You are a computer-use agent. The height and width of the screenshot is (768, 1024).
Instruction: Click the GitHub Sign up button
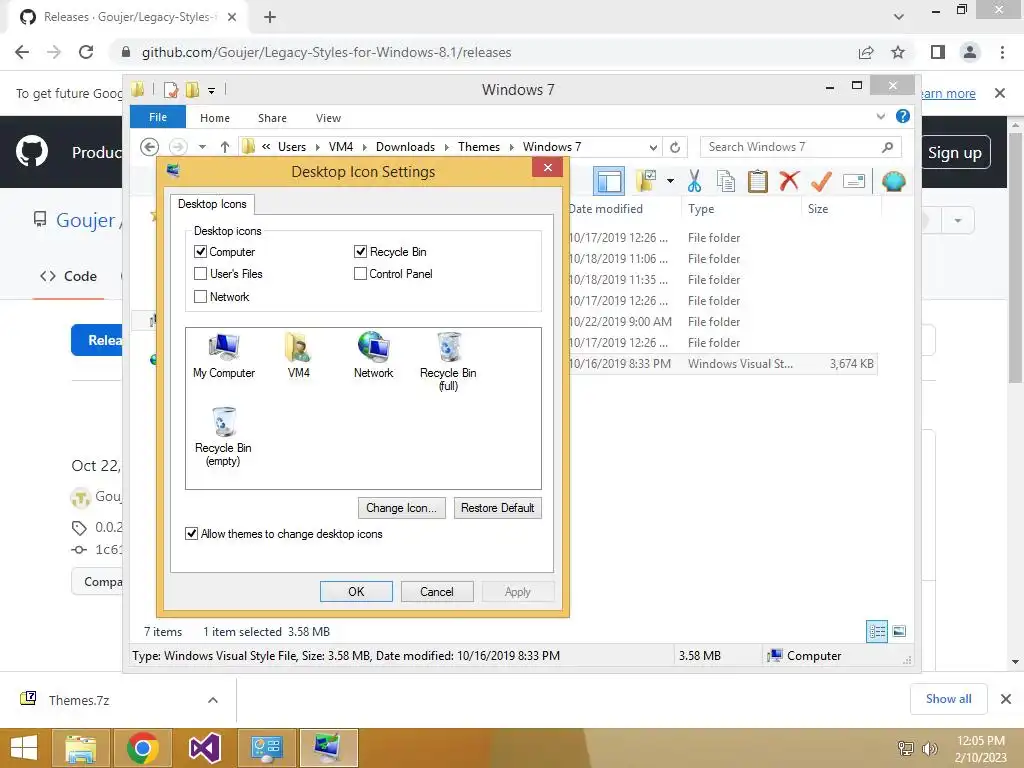pos(955,152)
